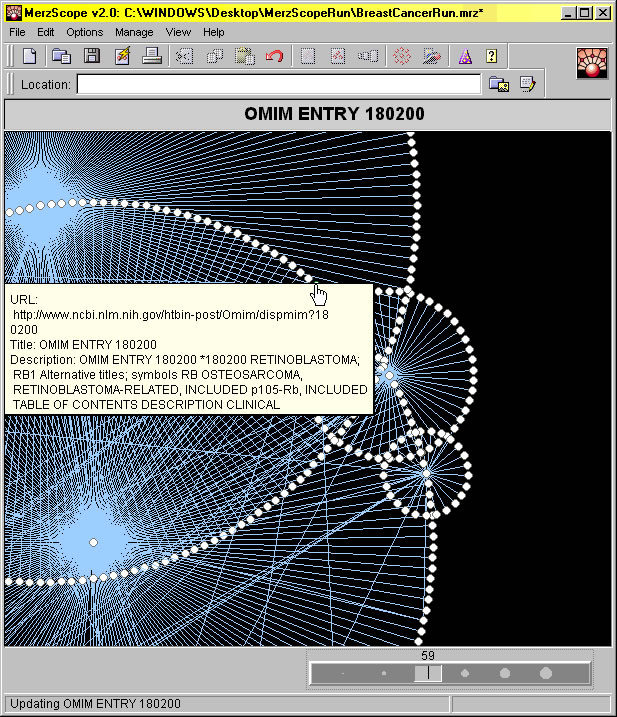The width and height of the screenshot is (617, 717).
Task: Click the New document toolbar icon
Action: (30, 56)
